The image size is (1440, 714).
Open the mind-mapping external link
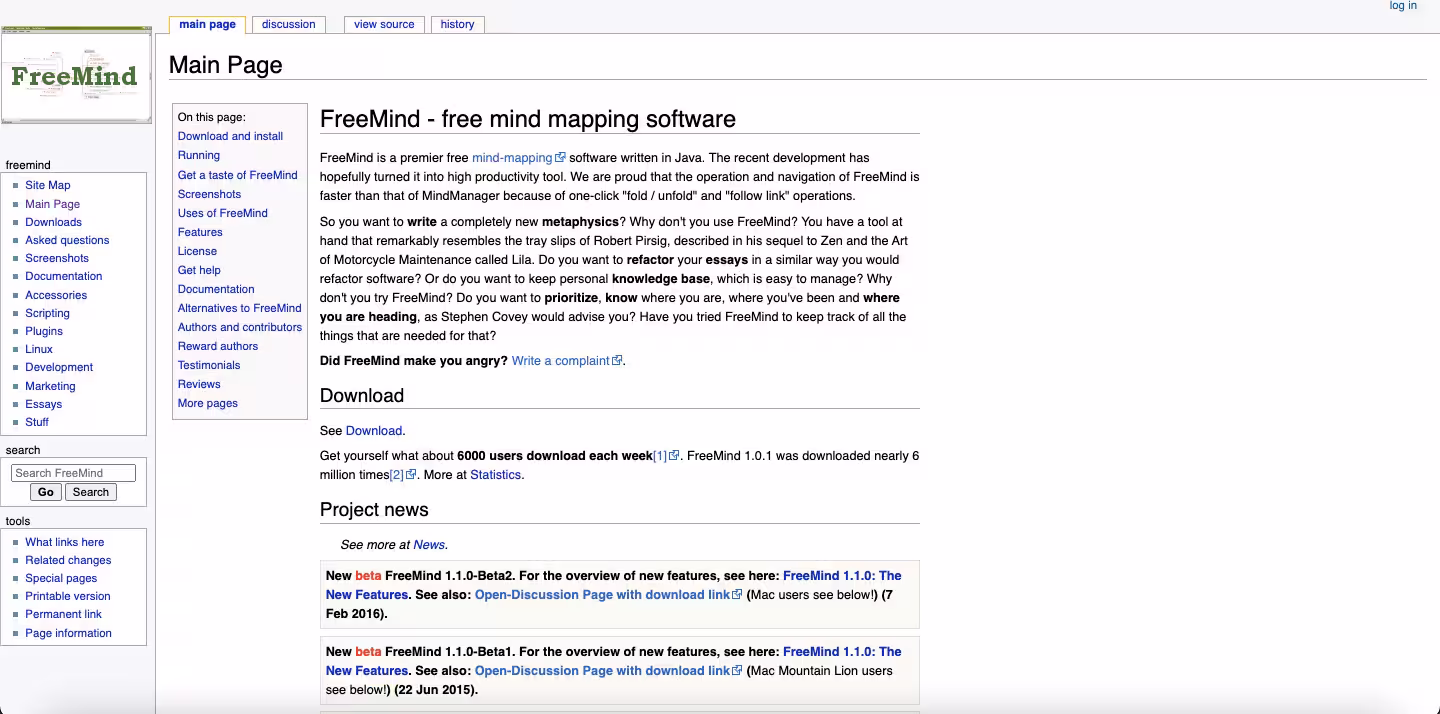click(518, 158)
